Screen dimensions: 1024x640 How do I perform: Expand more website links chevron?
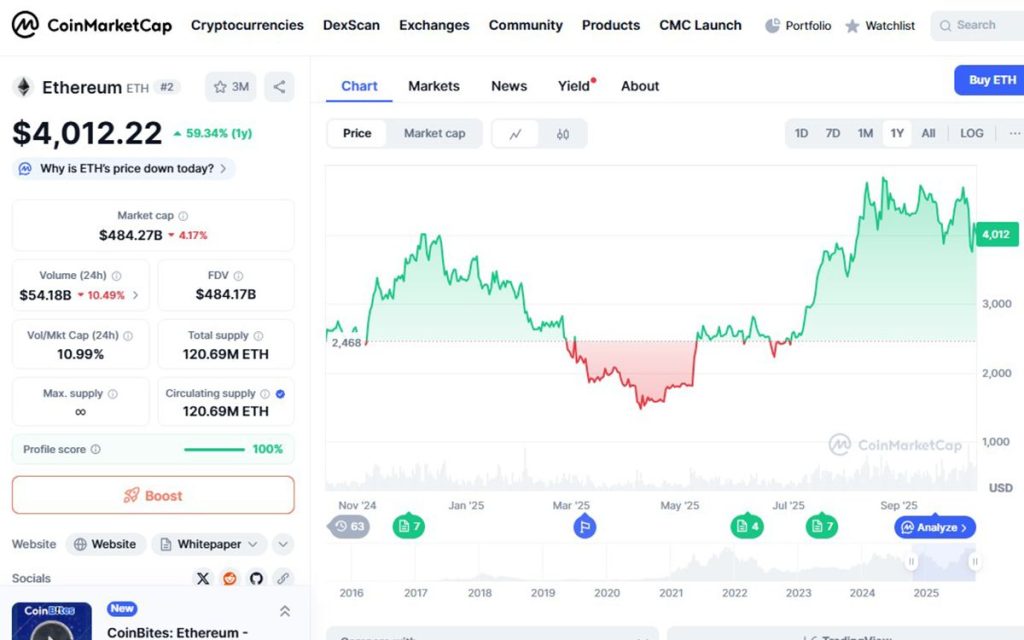[x=283, y=544]
